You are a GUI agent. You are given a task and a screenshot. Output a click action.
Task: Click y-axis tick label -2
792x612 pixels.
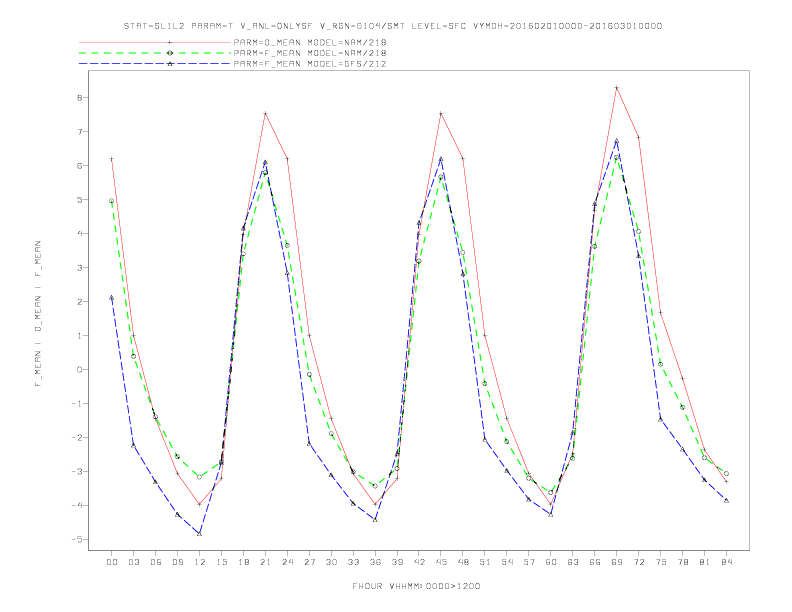pos(77,437)
